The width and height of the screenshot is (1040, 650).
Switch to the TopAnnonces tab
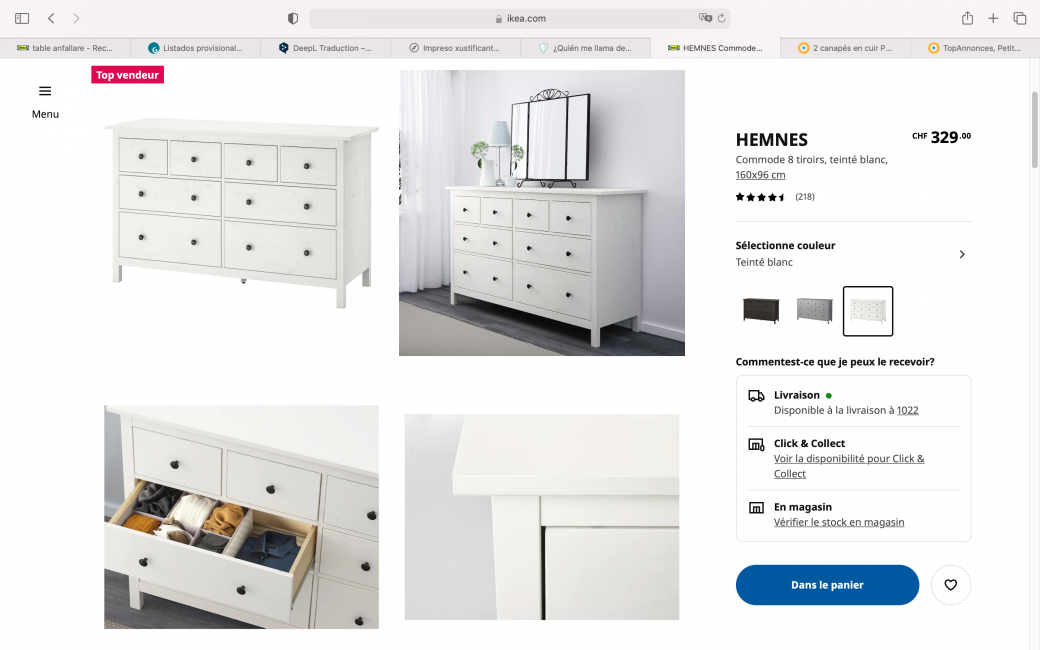(x=975, y=48)
